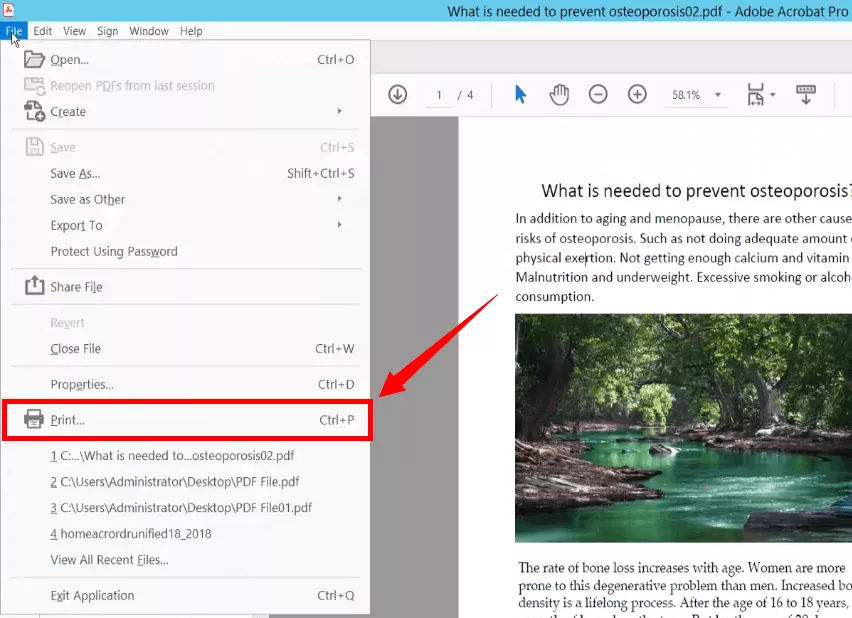The height and width of the screenshot is (618, 852).
Task: Click the Create icon in File menu
Action: (x=33, y=111)
